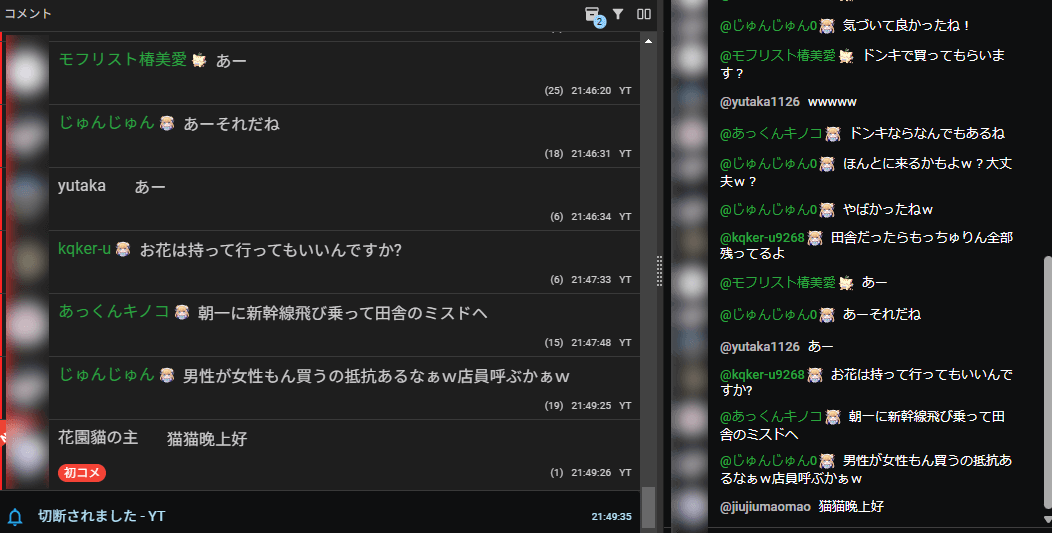The width and height of the screenshot is (1052, 533).
Task: Click member badge next to あっくんキノコ in comment list
Action: click(182, 312)
